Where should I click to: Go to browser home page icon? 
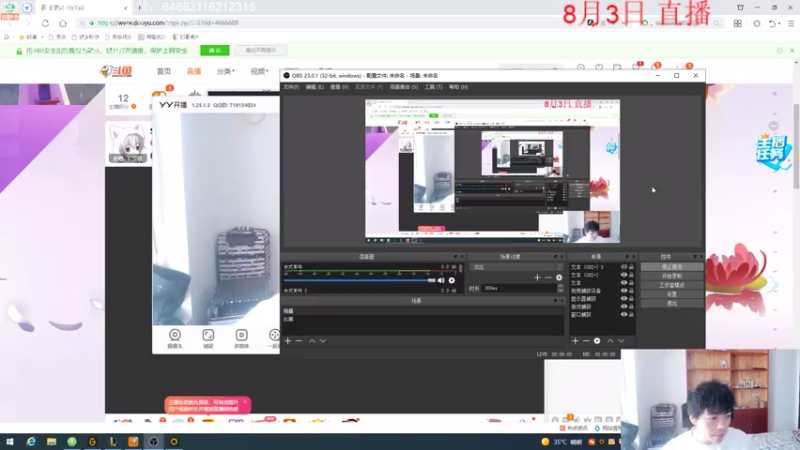pyautogui.click(x=63, y=23)
